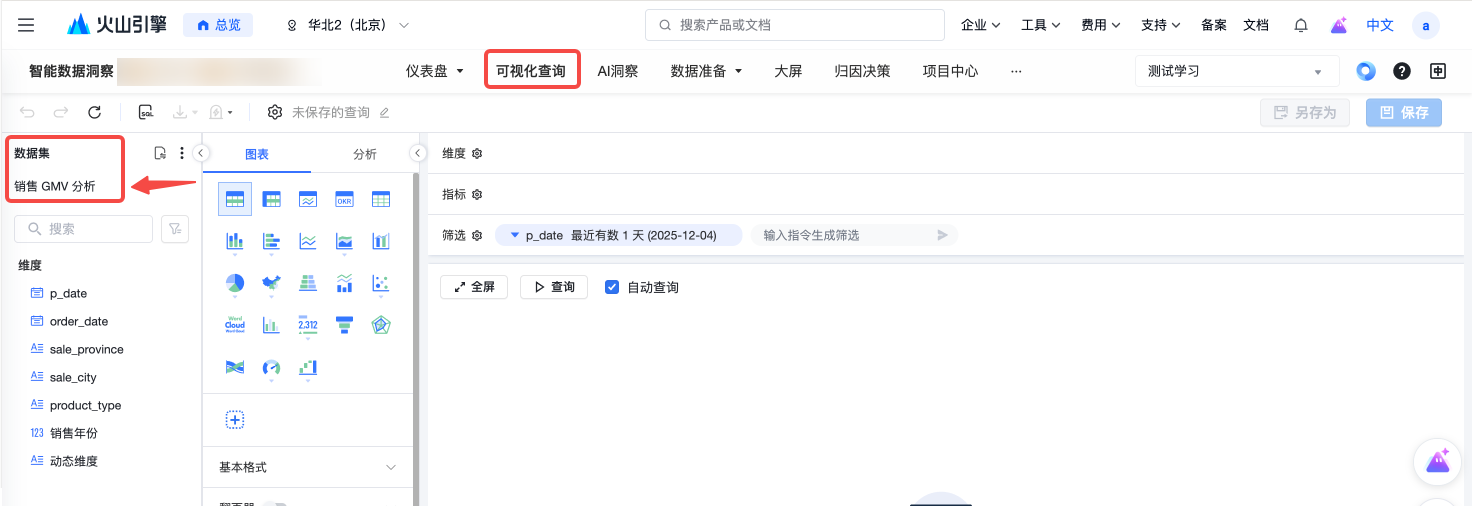Click the pencil to rename the unsaved query

[384, 113]
